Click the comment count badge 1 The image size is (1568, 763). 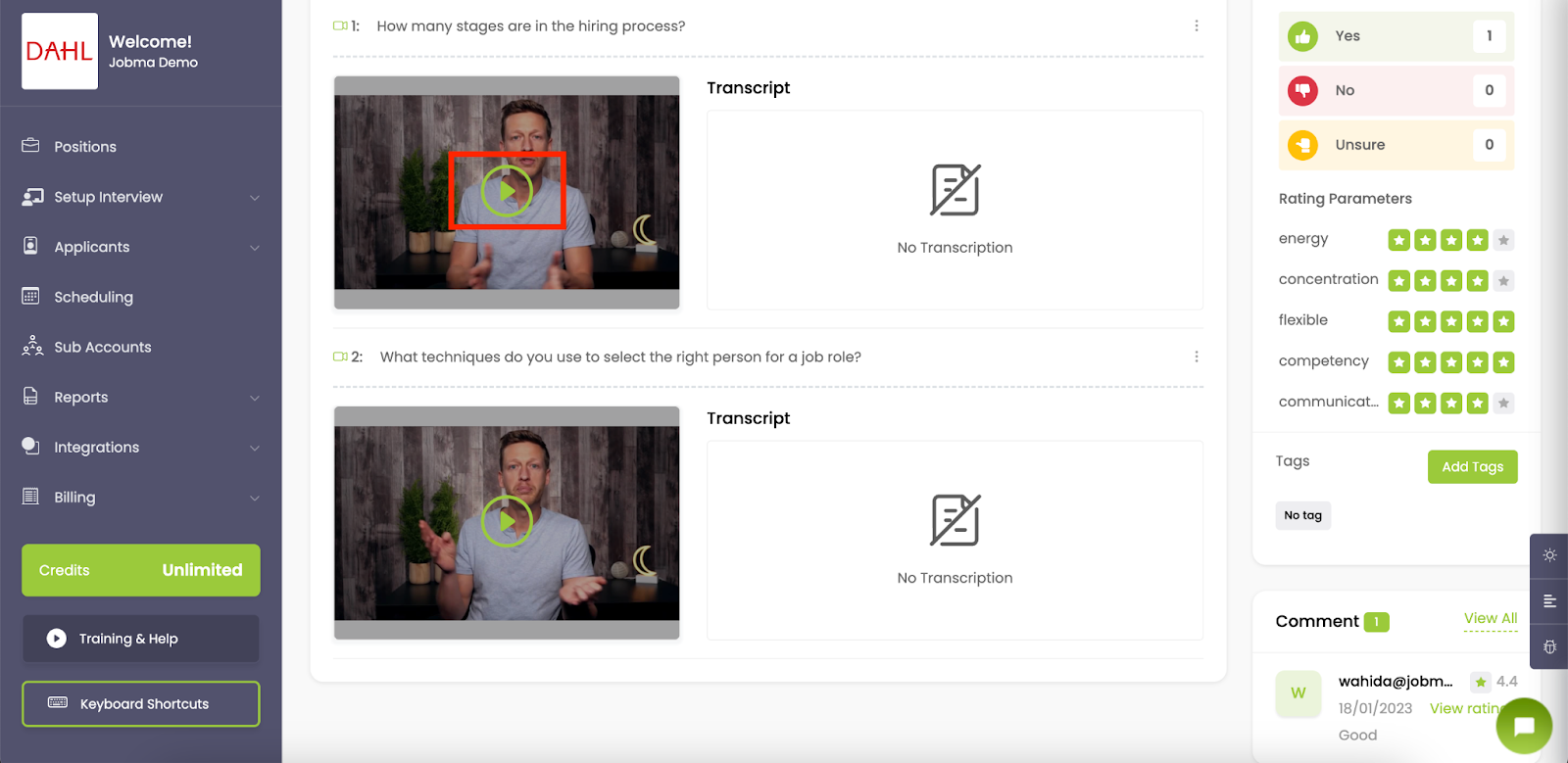1376,622
